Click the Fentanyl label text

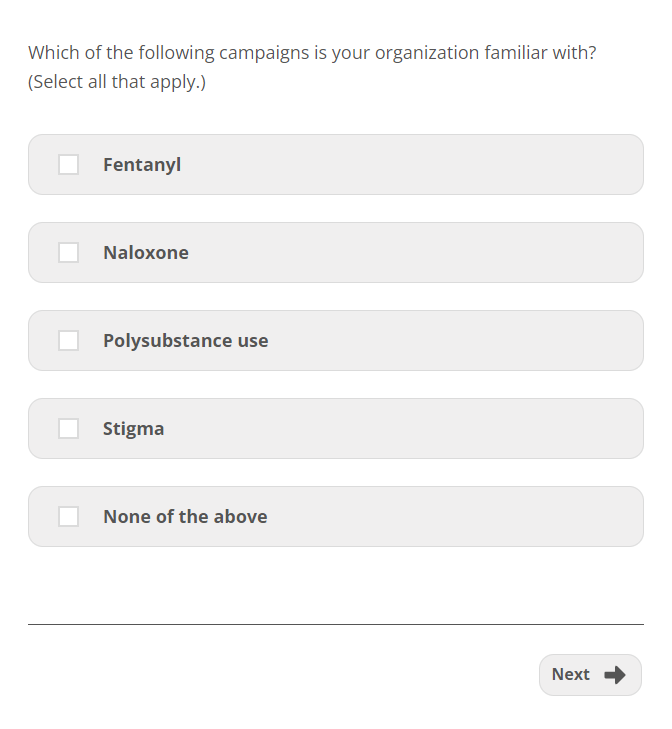coord(142,165)
